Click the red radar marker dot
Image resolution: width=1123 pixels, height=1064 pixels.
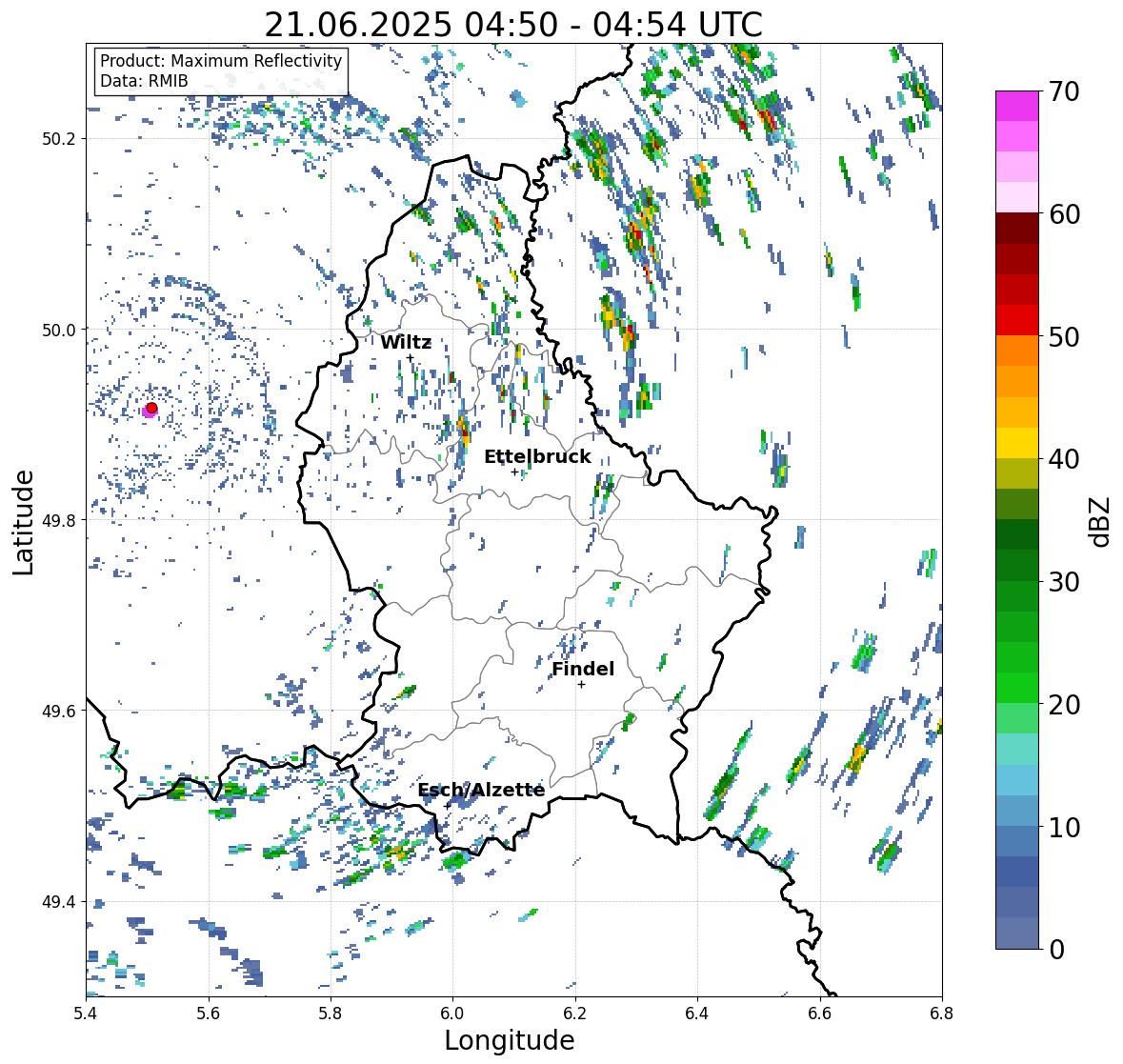[x=151, y=408]
